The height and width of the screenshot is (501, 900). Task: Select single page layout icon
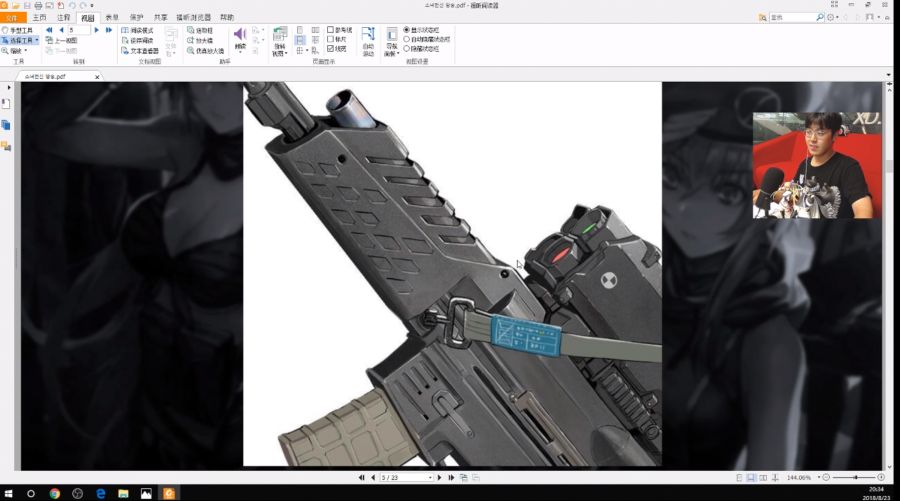(300, 30)
